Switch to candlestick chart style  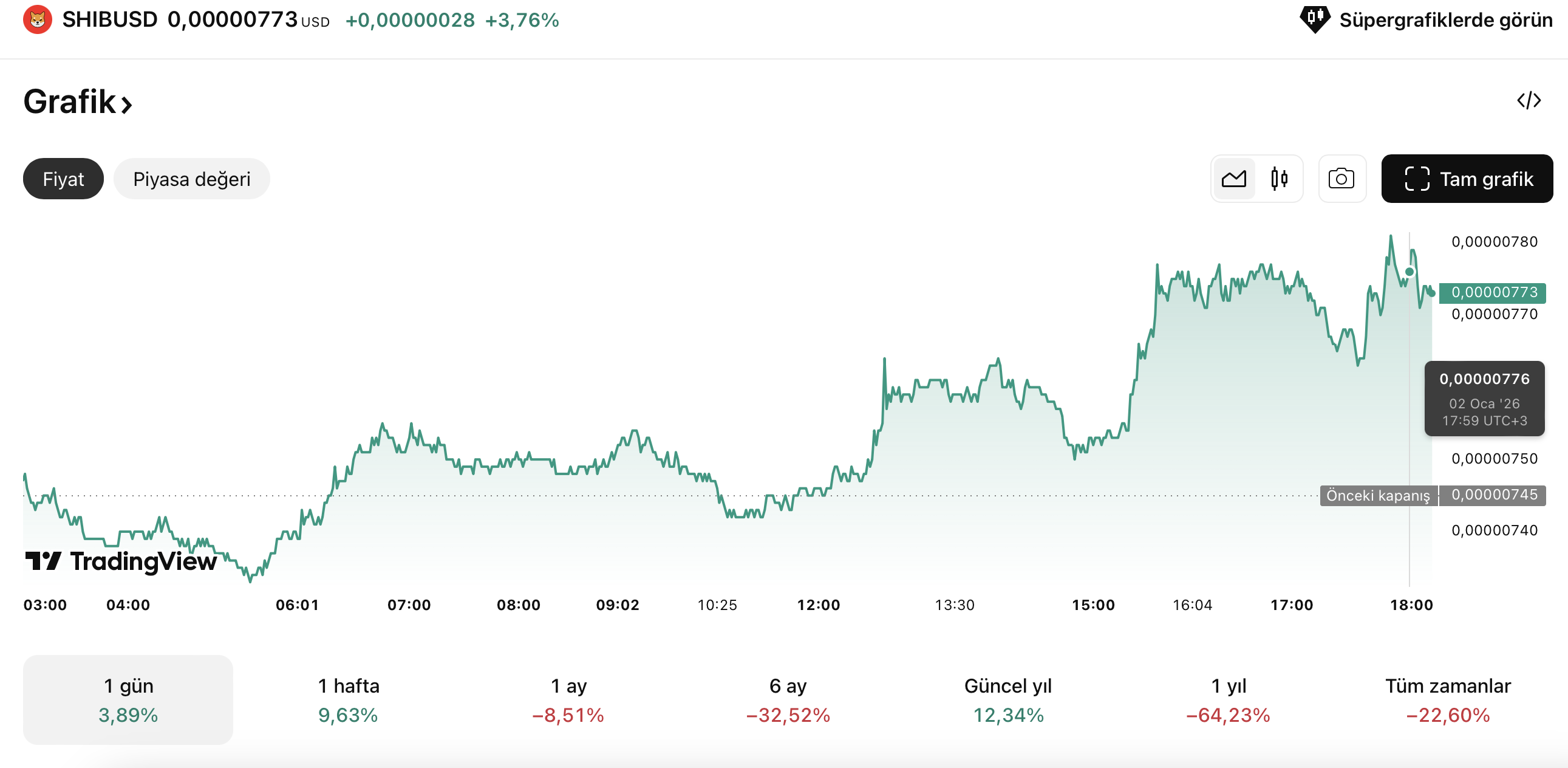pos(1279,179)
